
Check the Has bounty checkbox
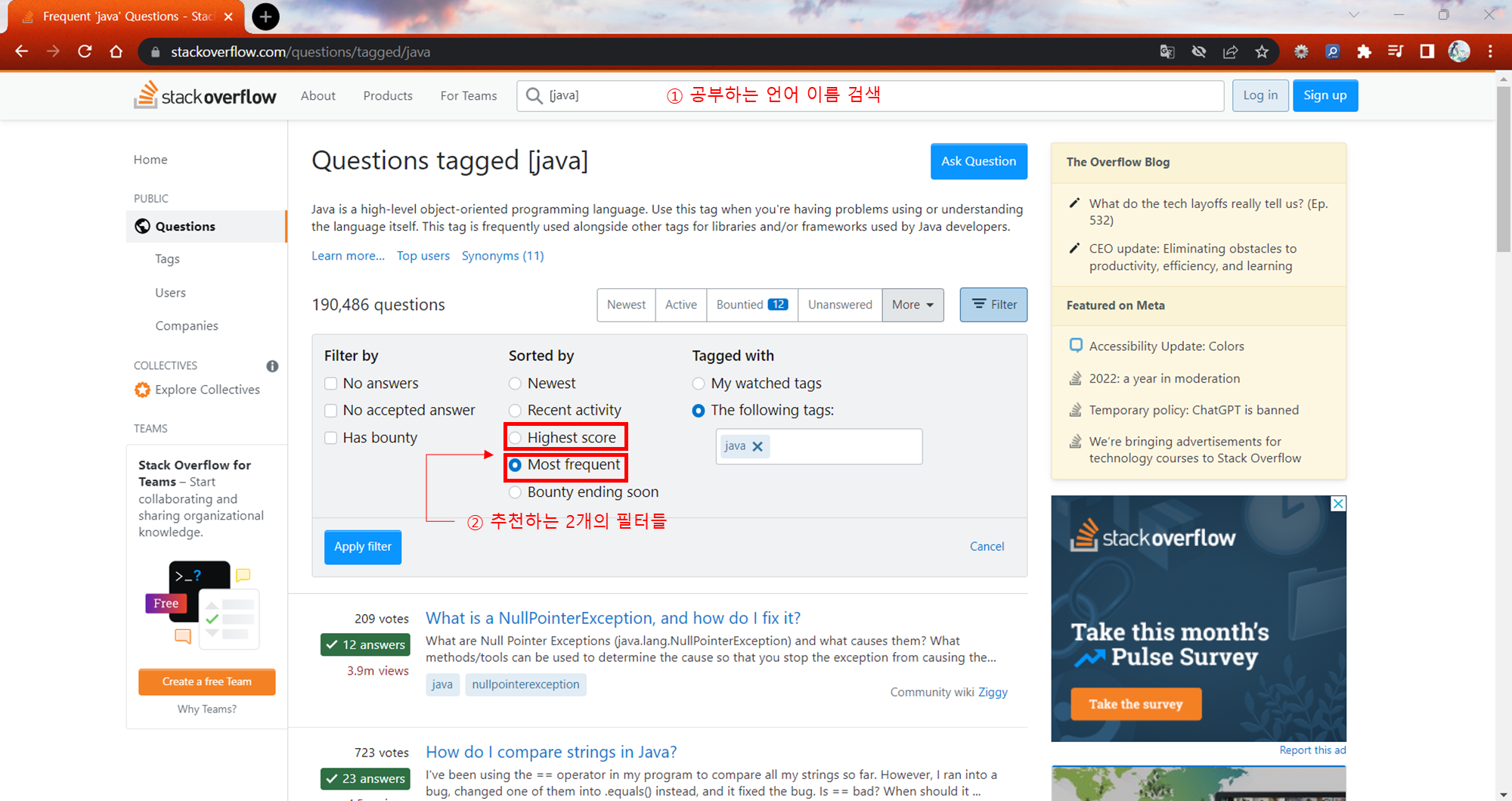tap(330, 438)
